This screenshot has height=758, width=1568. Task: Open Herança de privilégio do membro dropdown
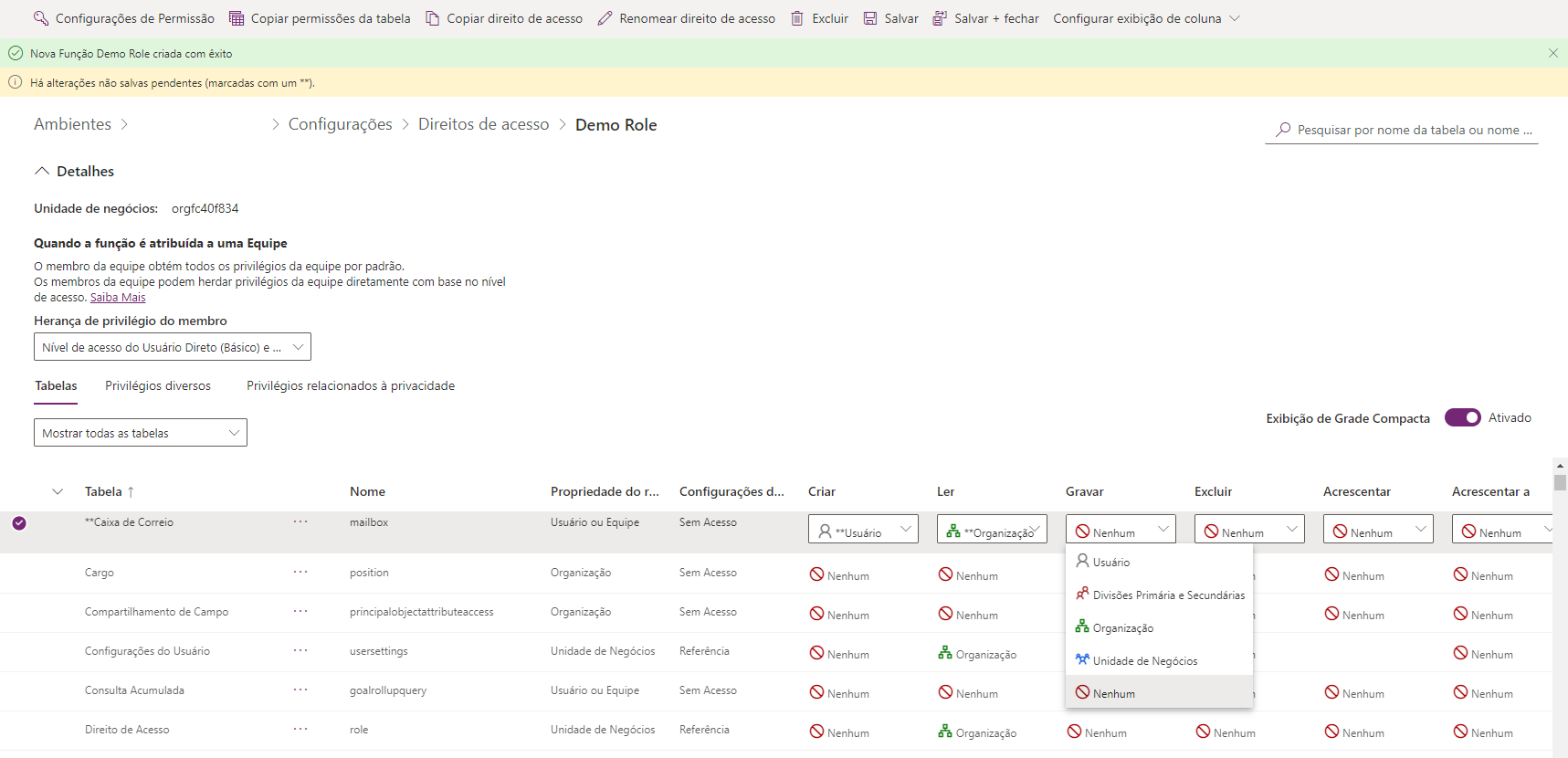pyautogui.click(x=173, y=347)
